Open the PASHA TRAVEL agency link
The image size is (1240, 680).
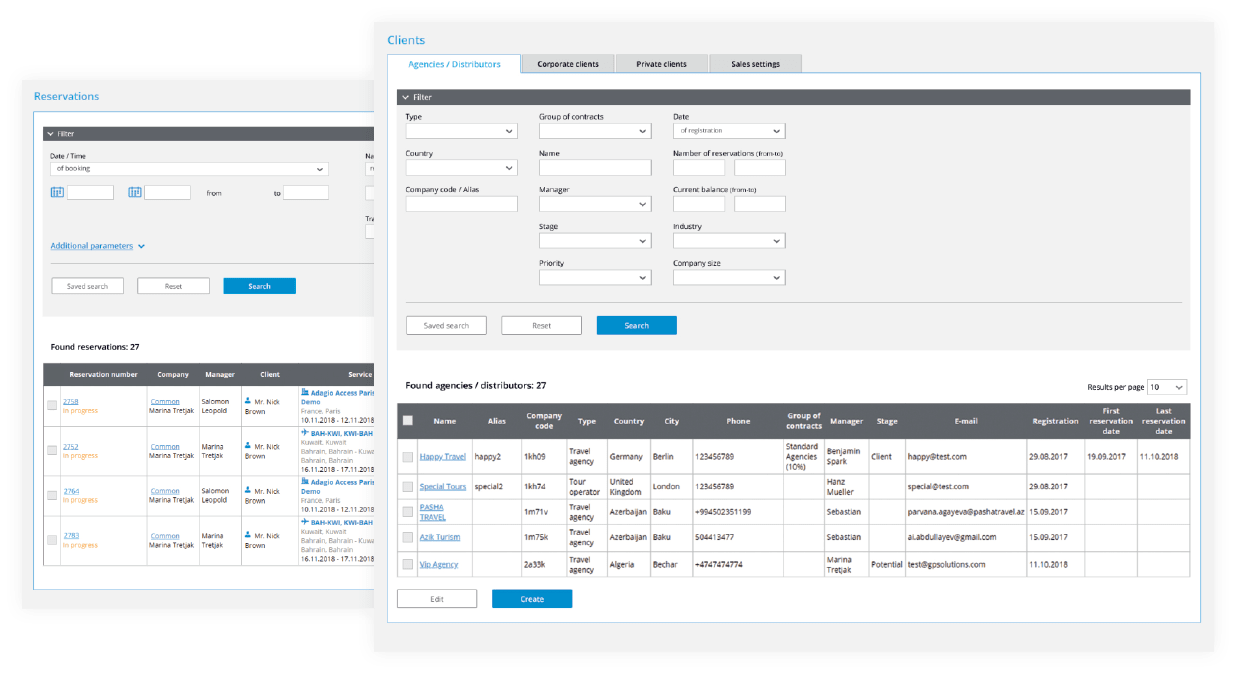click(x=433, y=512)
